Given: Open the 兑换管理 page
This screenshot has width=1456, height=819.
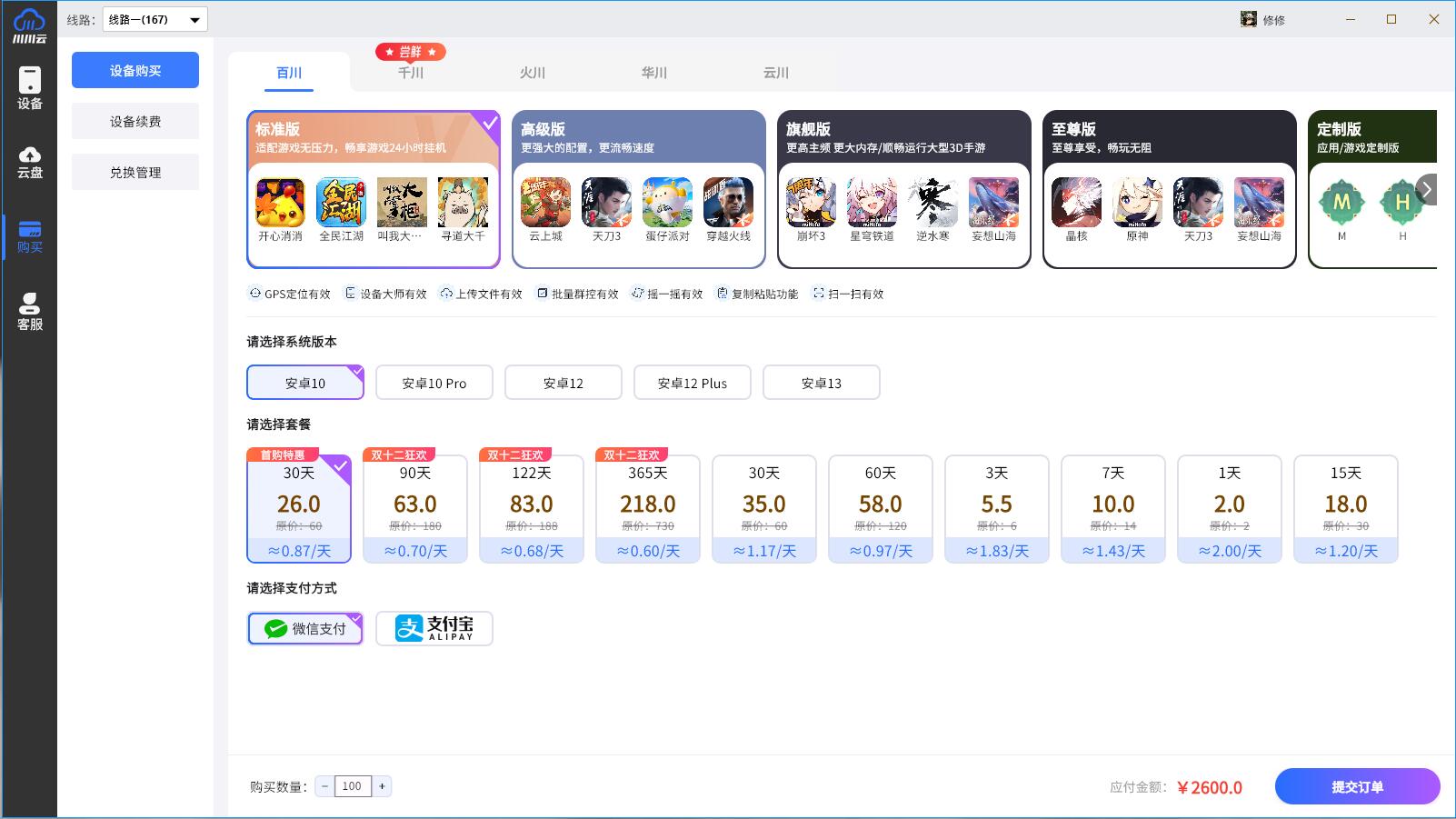Looking at the screenshot, I should tap(135, 172).
